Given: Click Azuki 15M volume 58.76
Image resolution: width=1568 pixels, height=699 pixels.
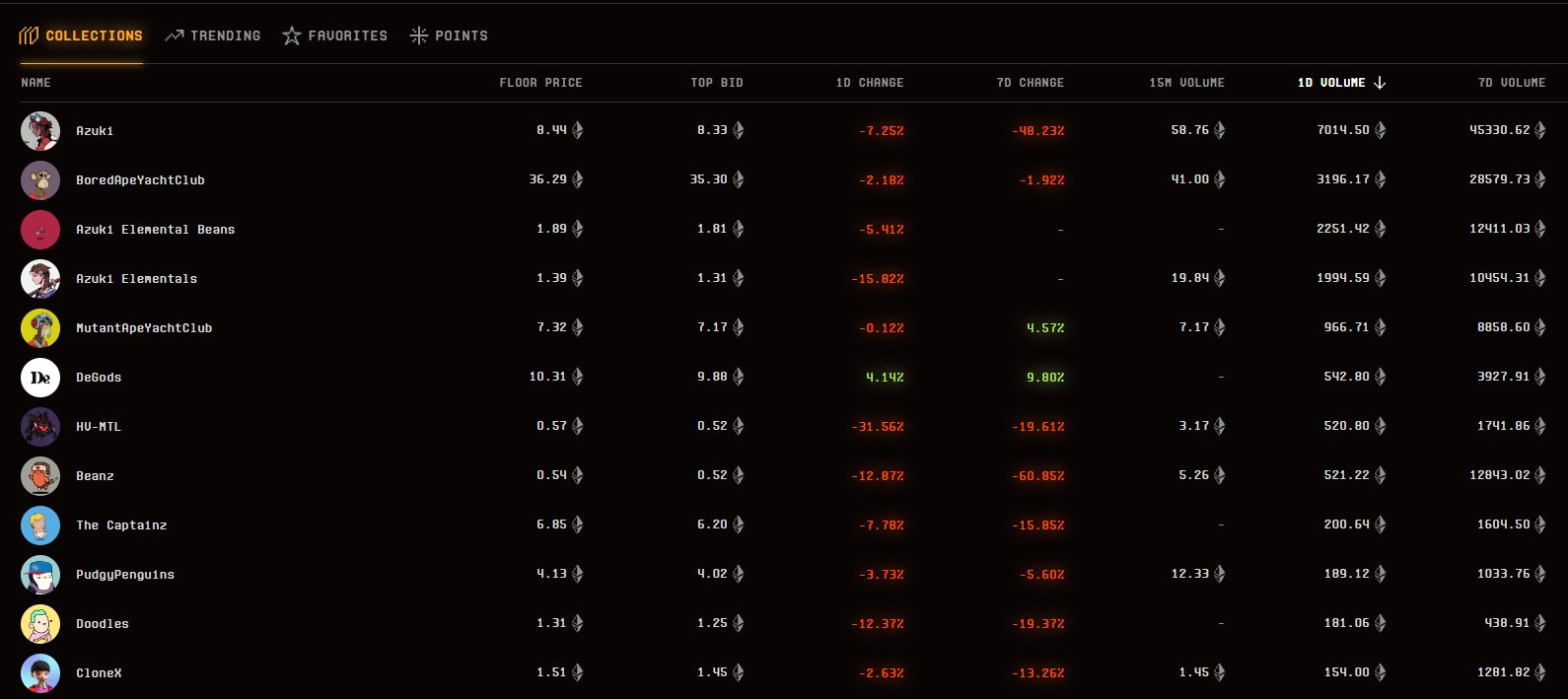Looking at the screenshot, I should point(1189,130).
